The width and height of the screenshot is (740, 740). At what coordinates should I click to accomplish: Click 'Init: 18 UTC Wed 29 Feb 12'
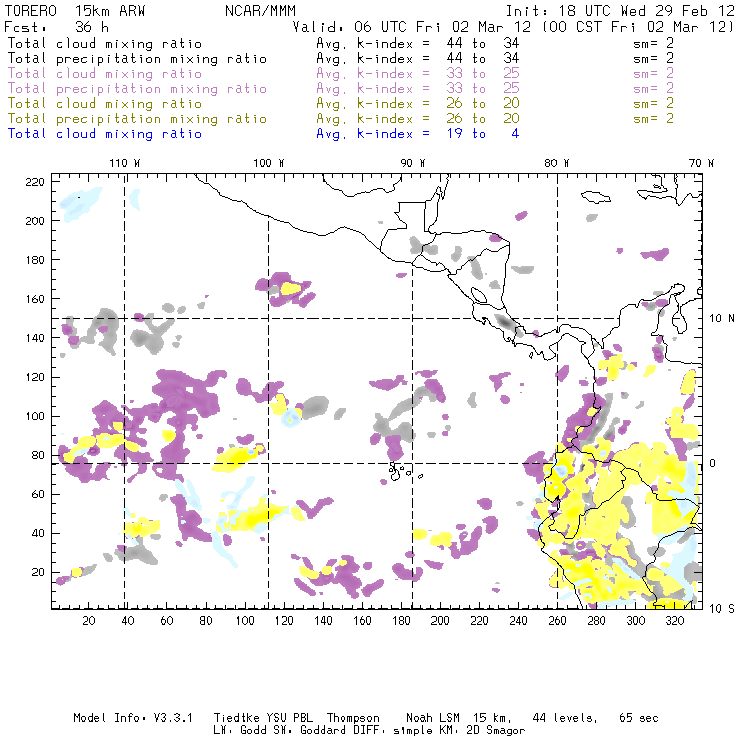click(620, 10)
